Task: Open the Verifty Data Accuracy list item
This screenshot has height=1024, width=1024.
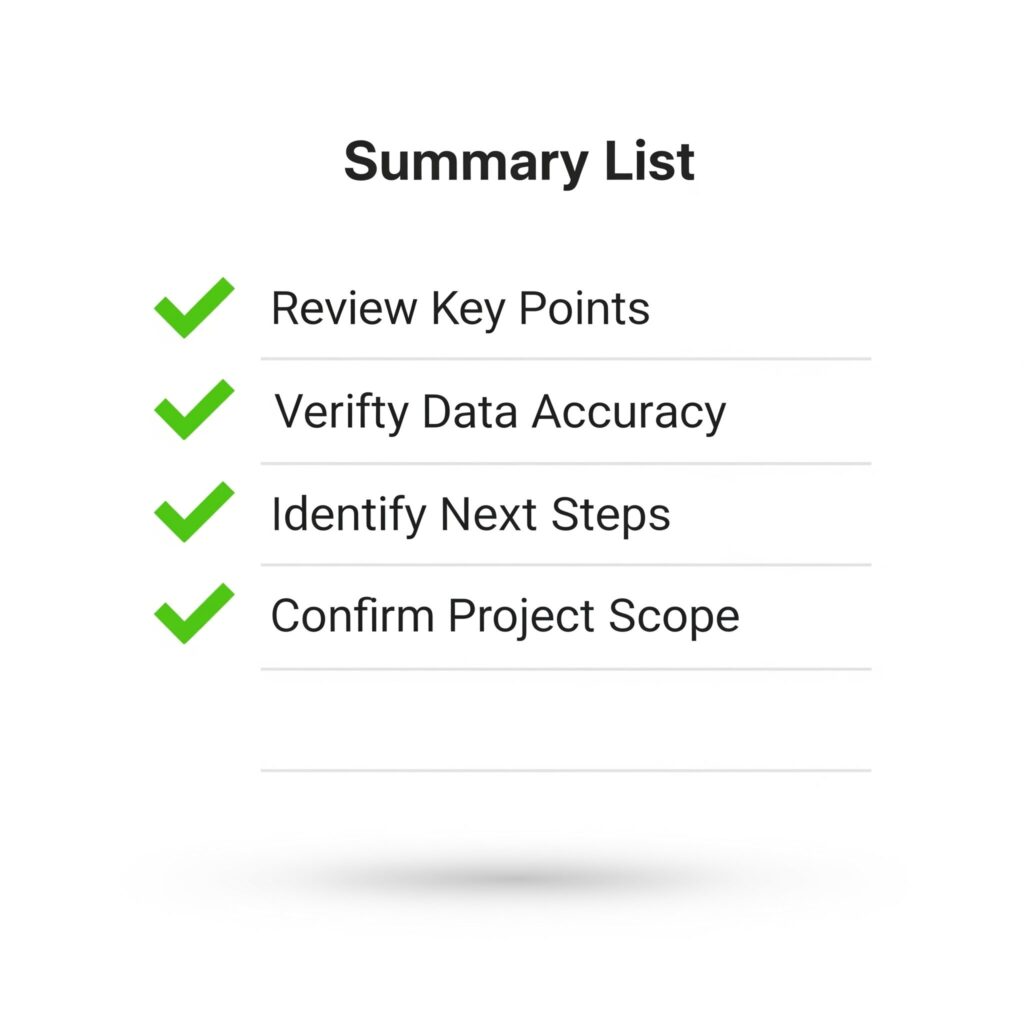Action: coord(500,413)
